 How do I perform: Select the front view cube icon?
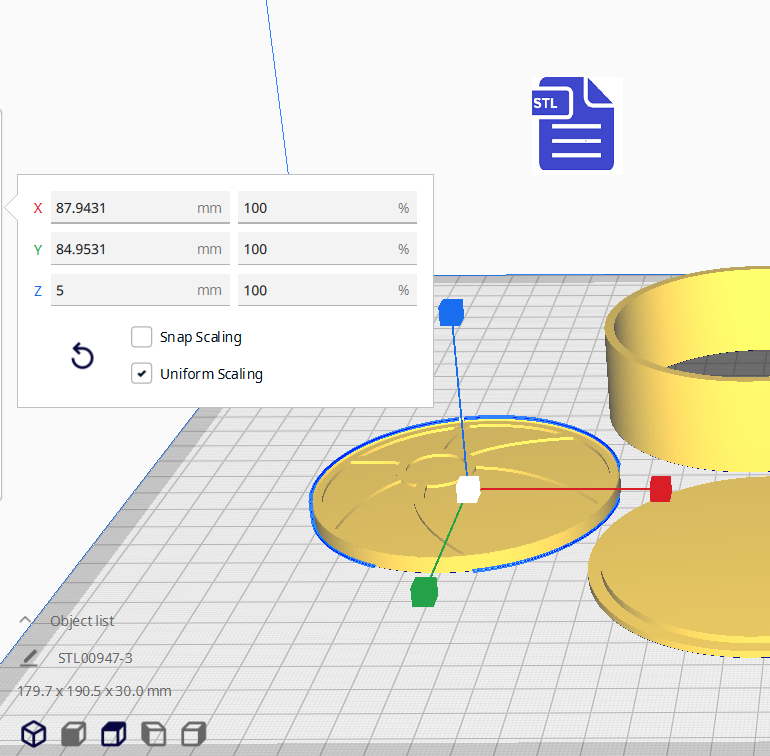tap(74, 734)
